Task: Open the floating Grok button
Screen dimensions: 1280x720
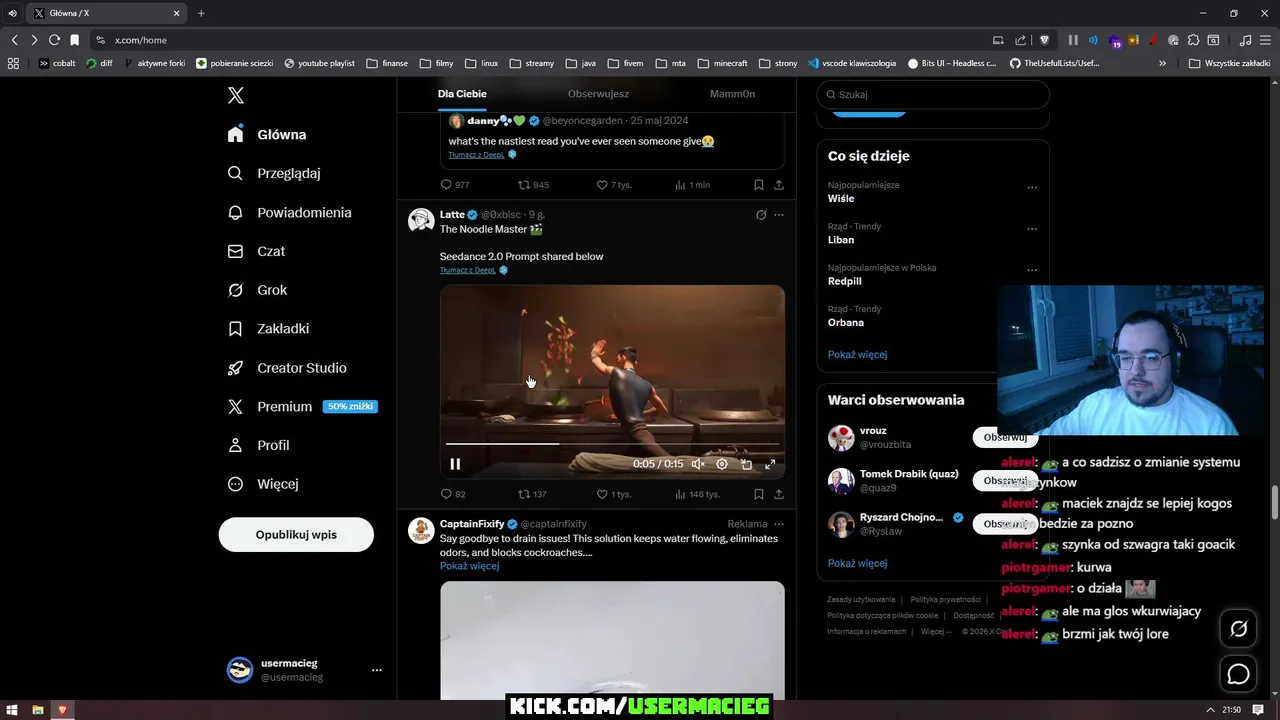Action: [x=1238, y=629]
